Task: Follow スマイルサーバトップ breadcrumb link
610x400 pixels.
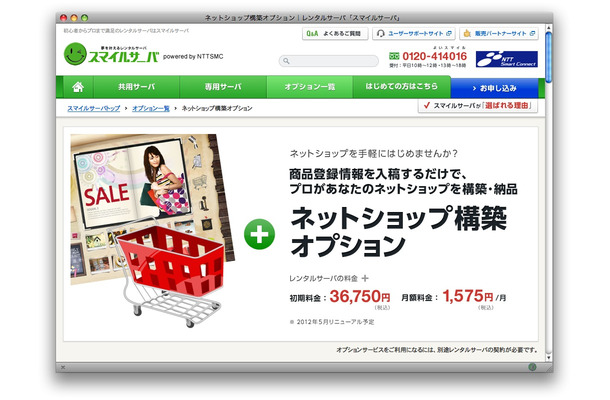Action: [94, 108]
